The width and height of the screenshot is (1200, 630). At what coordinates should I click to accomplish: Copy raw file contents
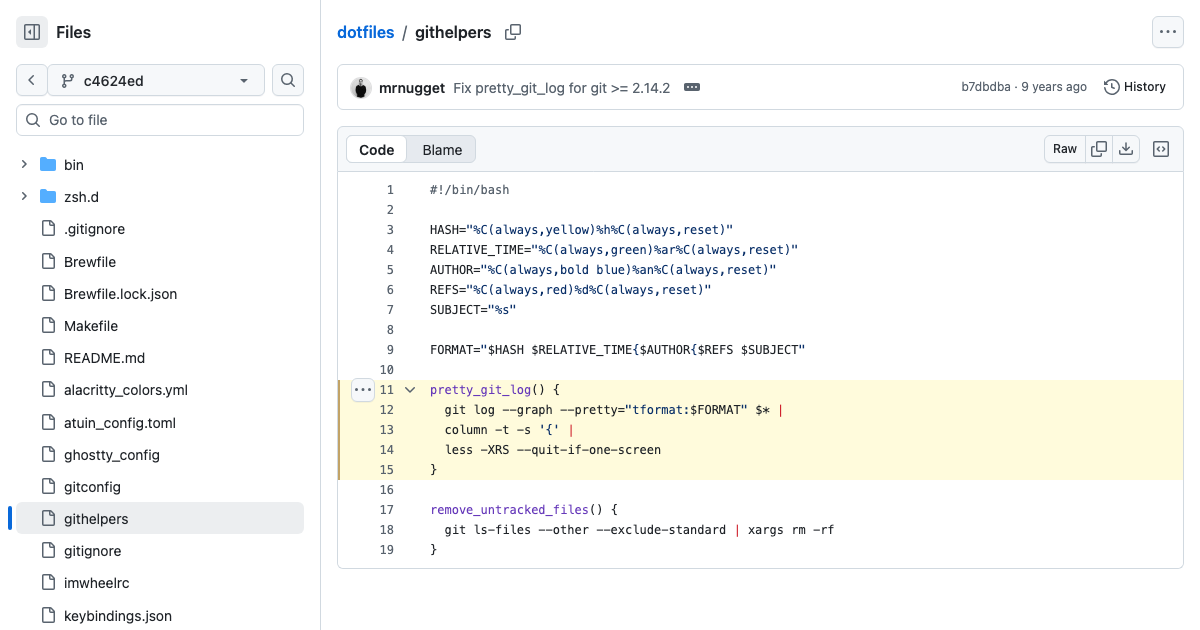[x=1099, y=149]
